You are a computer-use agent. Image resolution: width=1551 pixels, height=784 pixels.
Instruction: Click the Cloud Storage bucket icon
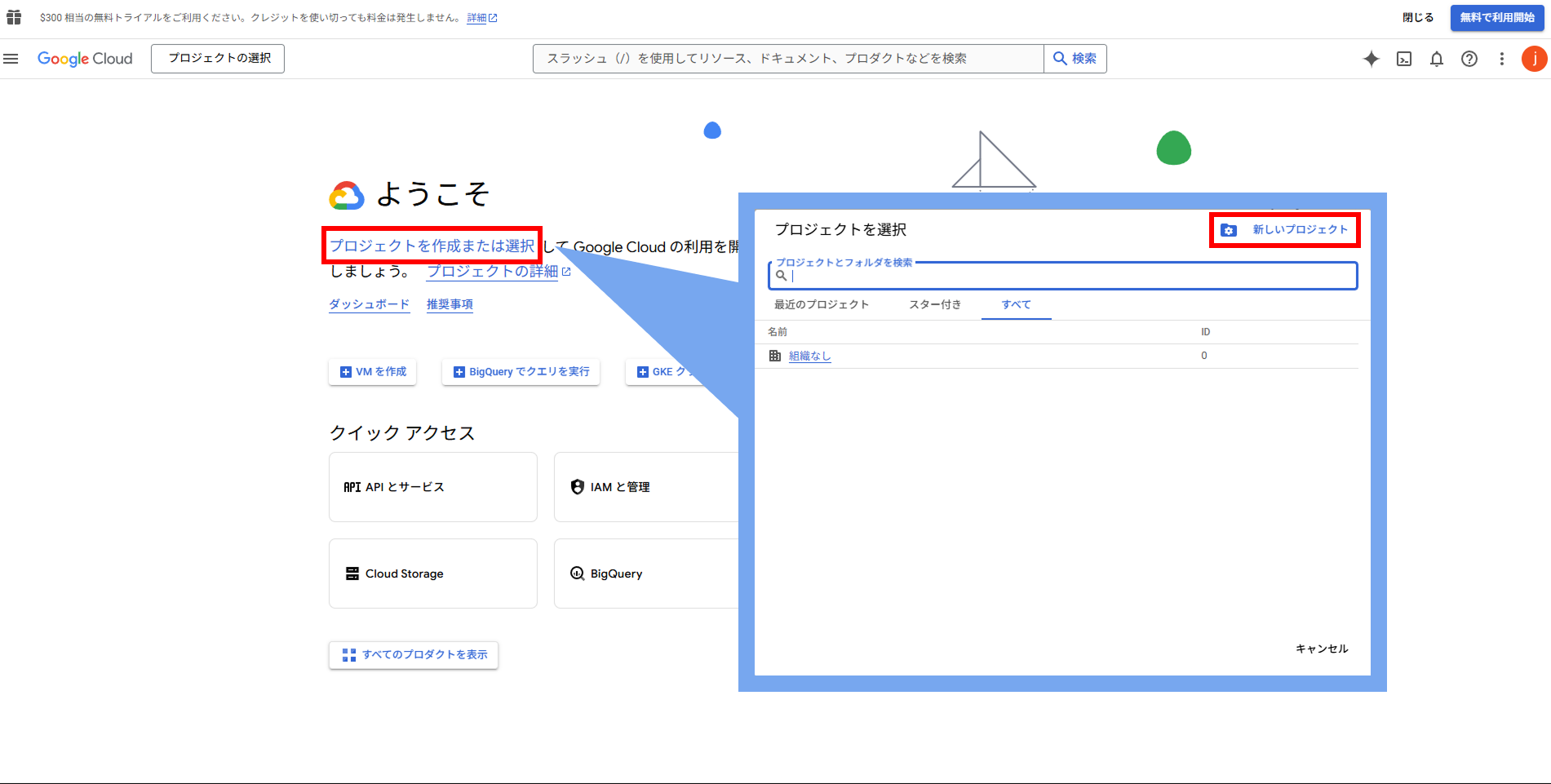[x=352, y=574]
